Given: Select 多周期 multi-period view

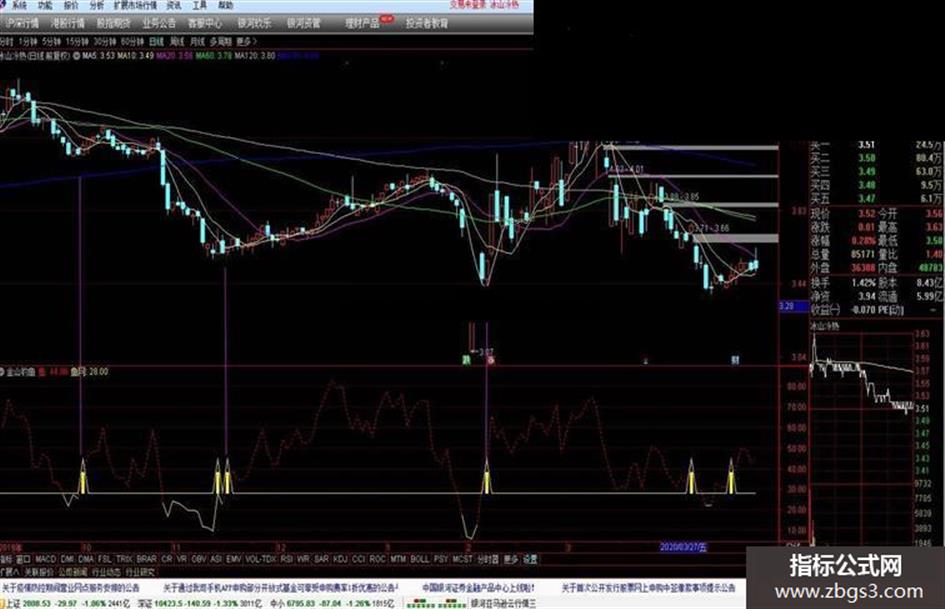Looking at the screenshot, I should coord(221,42).
